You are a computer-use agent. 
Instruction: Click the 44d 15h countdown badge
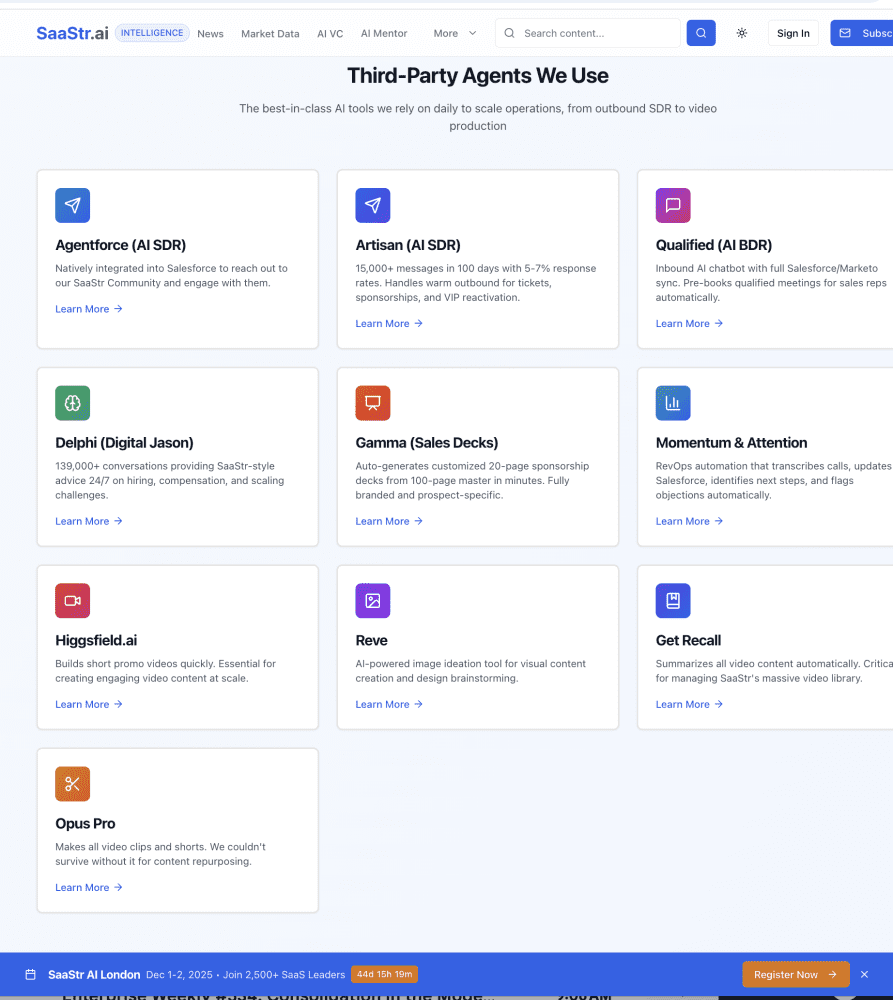coord(385,974)
